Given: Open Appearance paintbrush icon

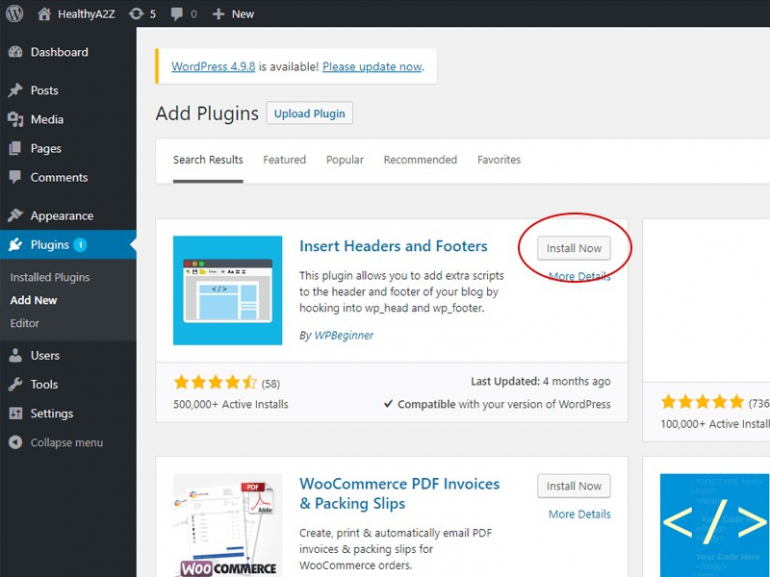Looking at the screenshot, I should pyautogui.click(x=15, y=215).
